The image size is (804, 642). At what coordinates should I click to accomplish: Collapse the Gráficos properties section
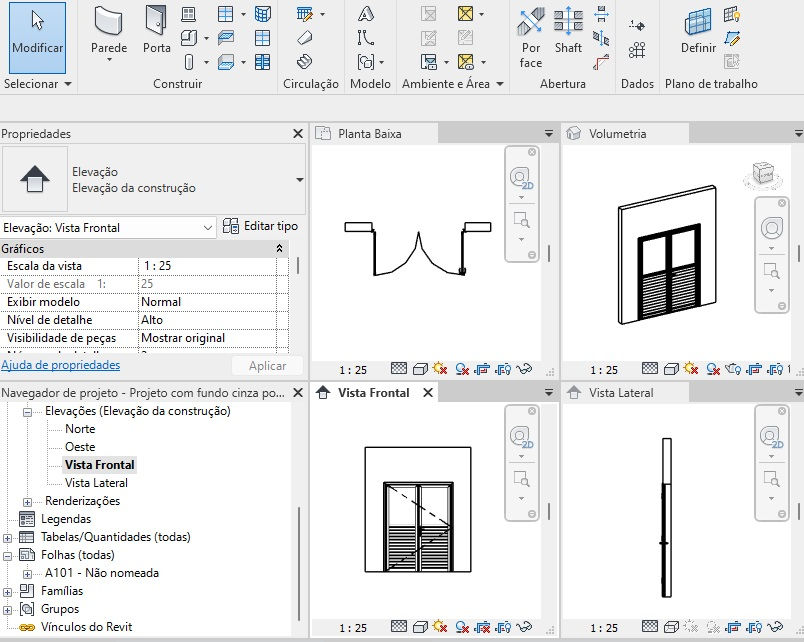coord(279,249)
